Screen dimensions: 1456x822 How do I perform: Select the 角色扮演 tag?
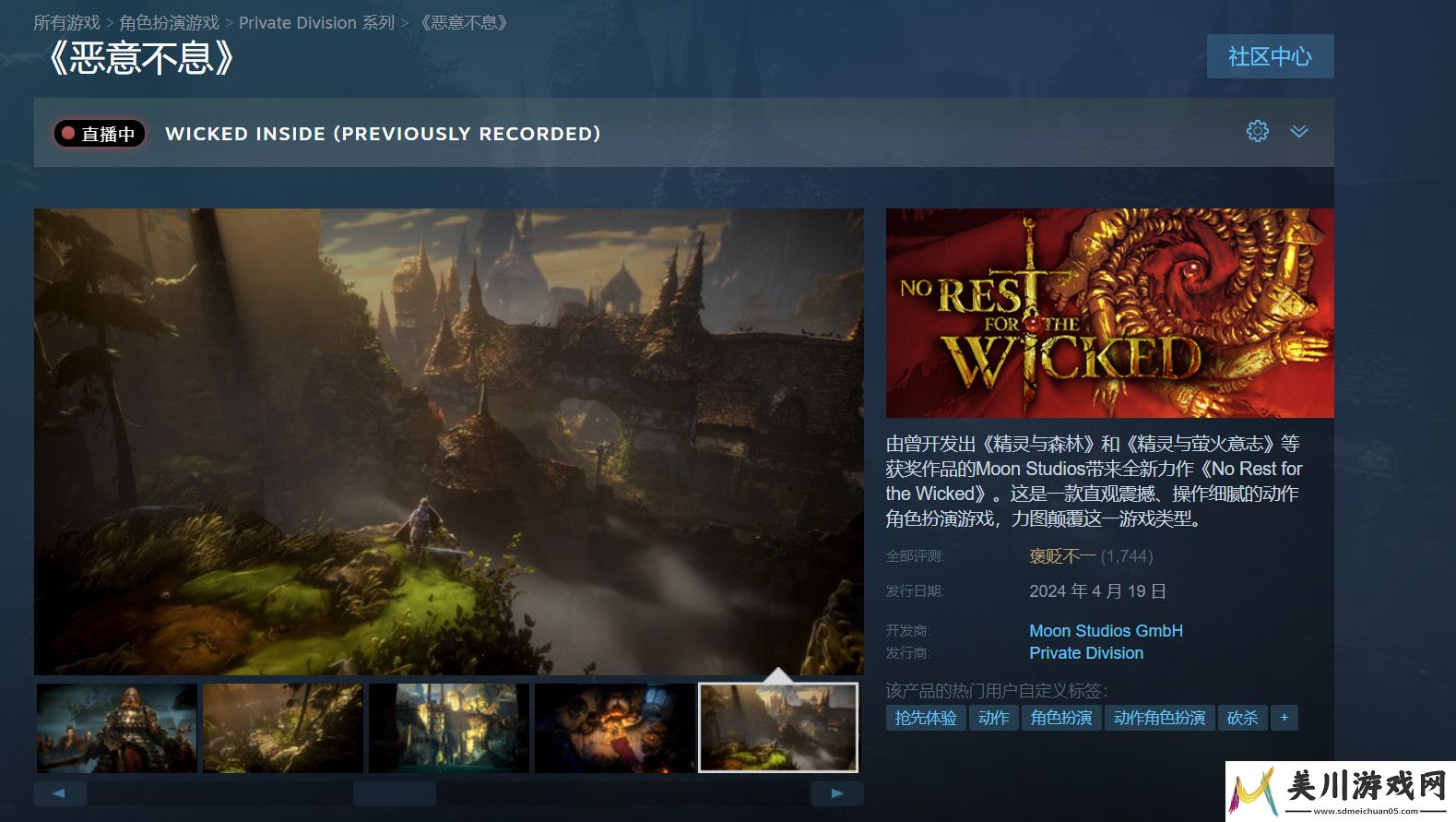click(x=1061, y=718)
